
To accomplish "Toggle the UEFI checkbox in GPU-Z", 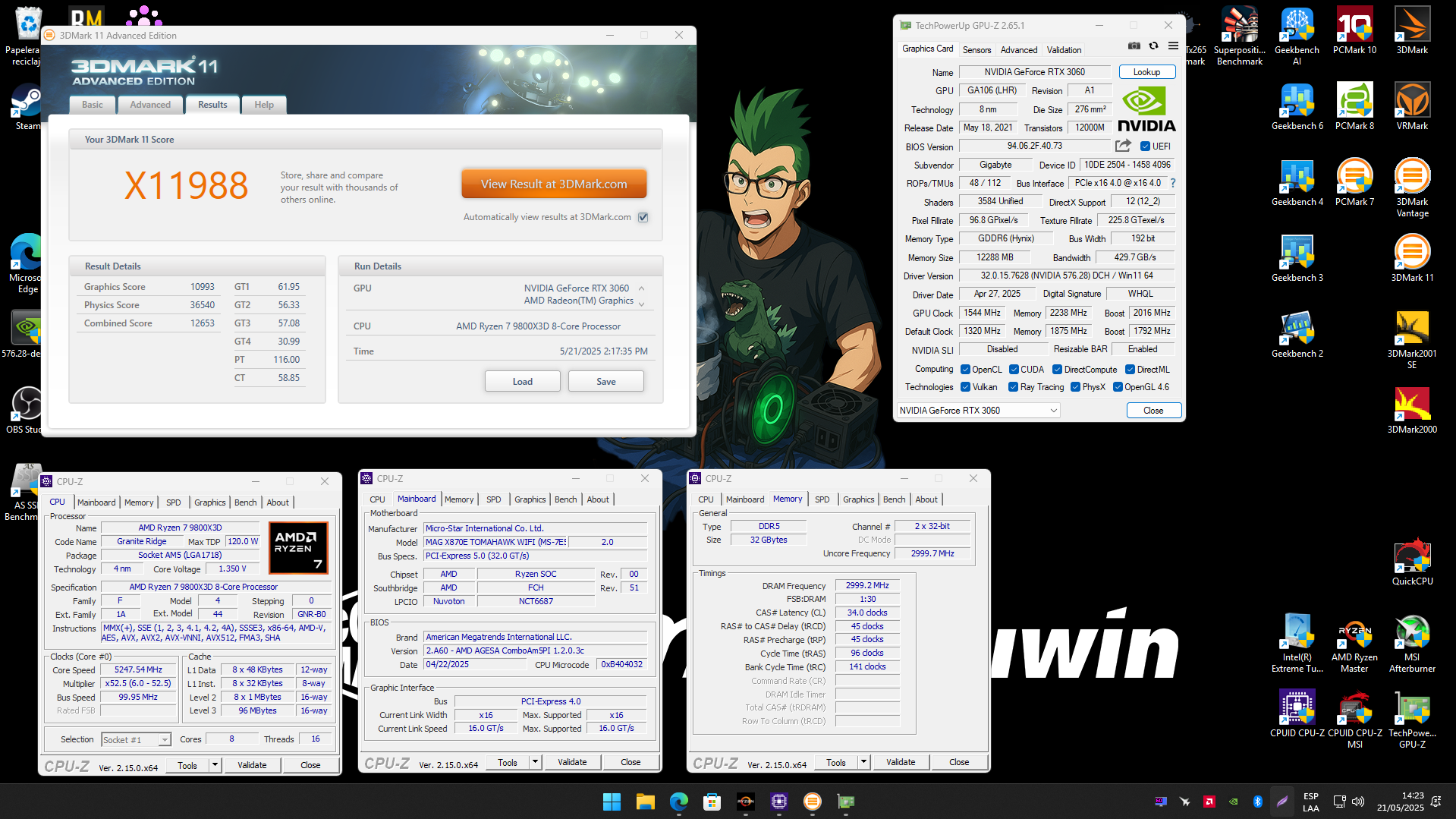I will (x=1145, y=146).
